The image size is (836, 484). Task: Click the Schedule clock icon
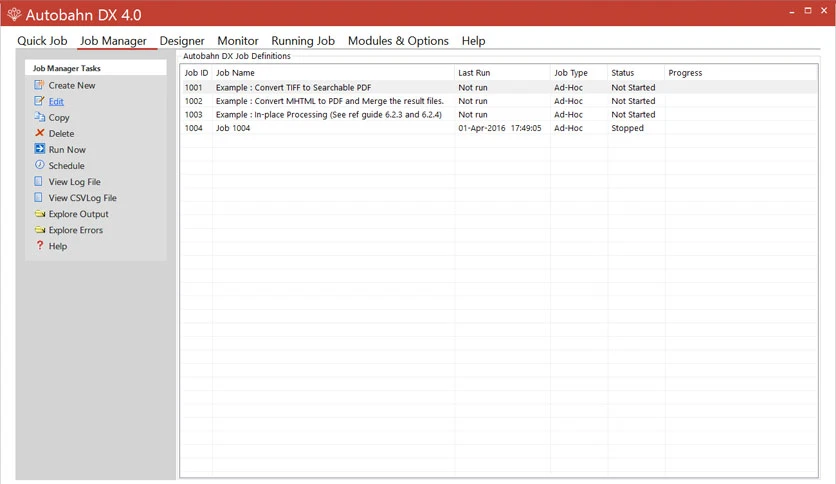click(39, 165)
